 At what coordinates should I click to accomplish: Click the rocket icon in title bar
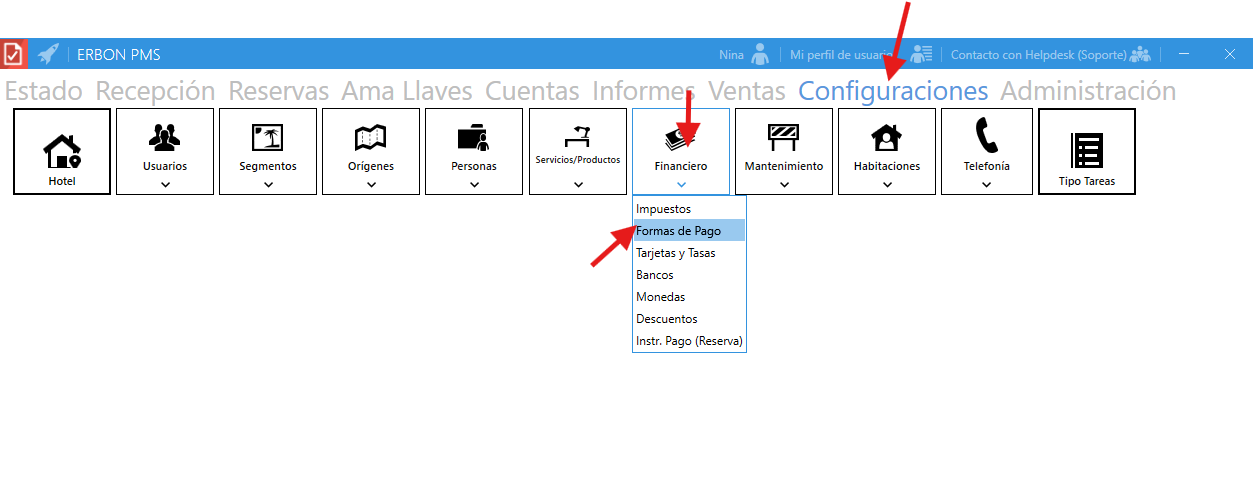click(47, 54)
